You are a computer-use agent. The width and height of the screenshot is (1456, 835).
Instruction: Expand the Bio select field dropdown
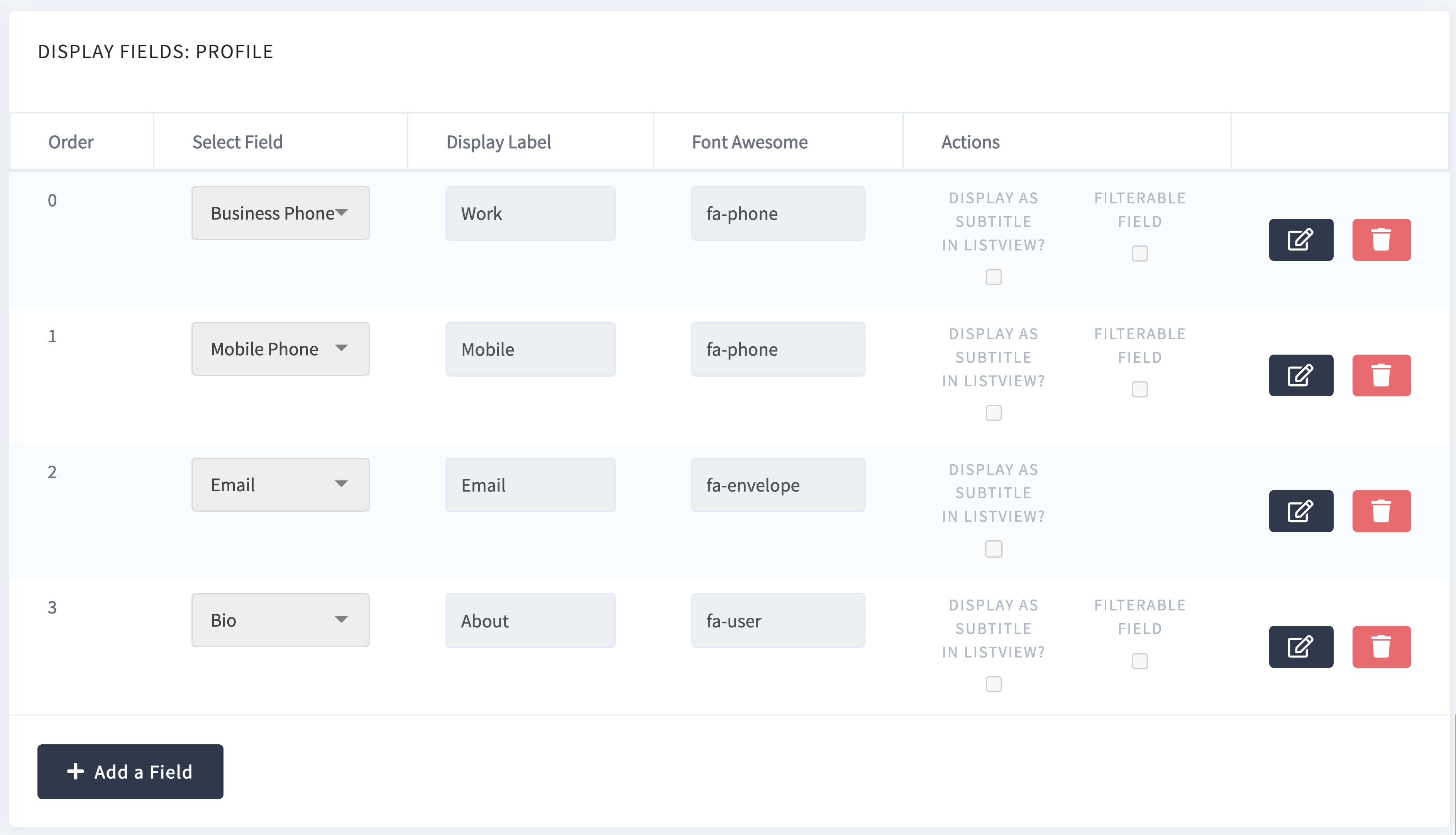point(280,620)
